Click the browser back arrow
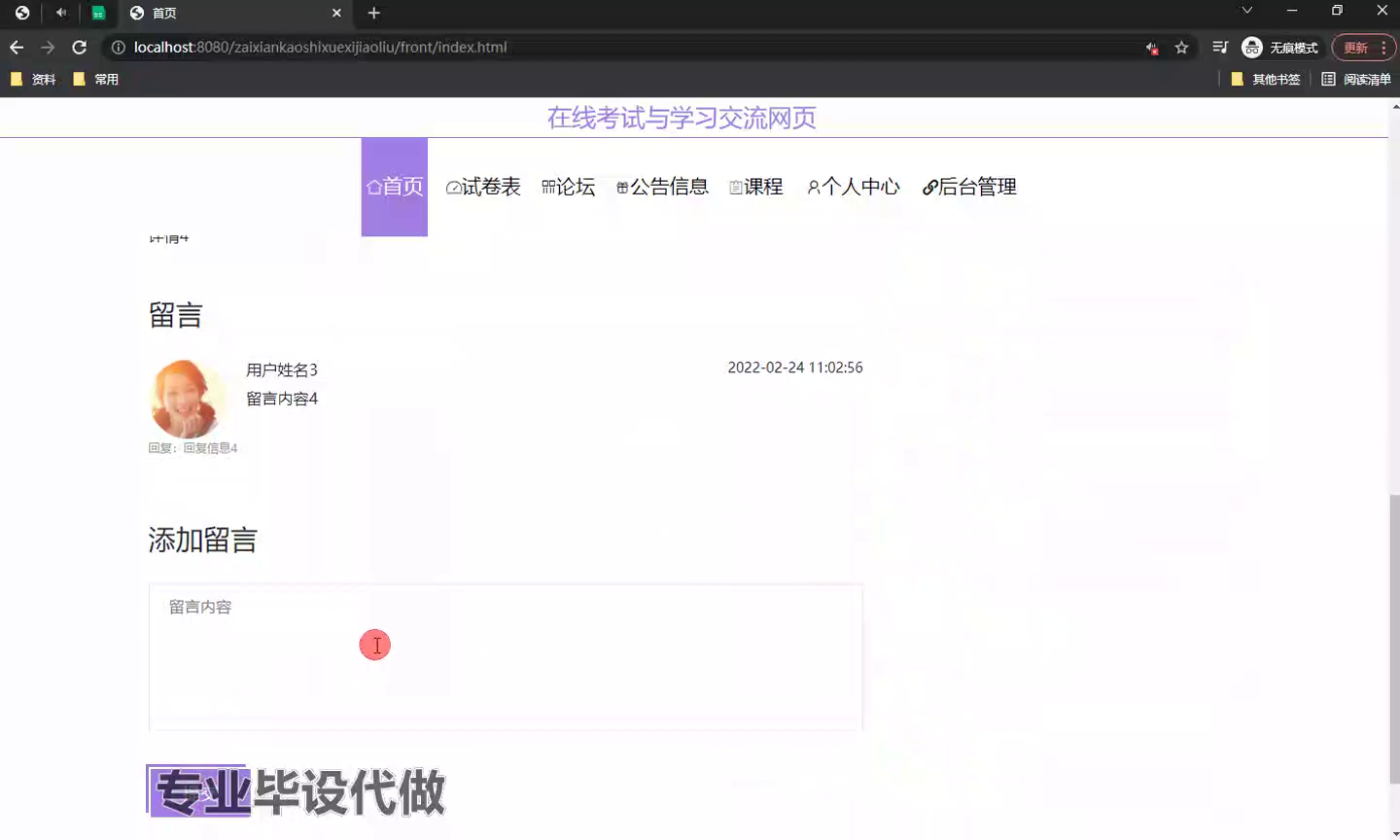 pos(17,48)
